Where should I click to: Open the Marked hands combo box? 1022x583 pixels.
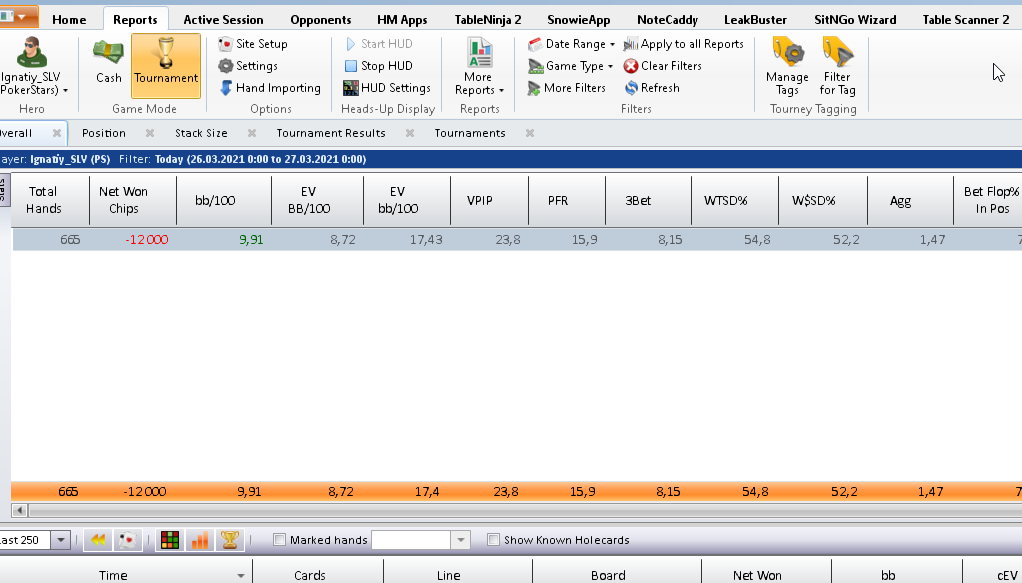(x=420, y=540)
